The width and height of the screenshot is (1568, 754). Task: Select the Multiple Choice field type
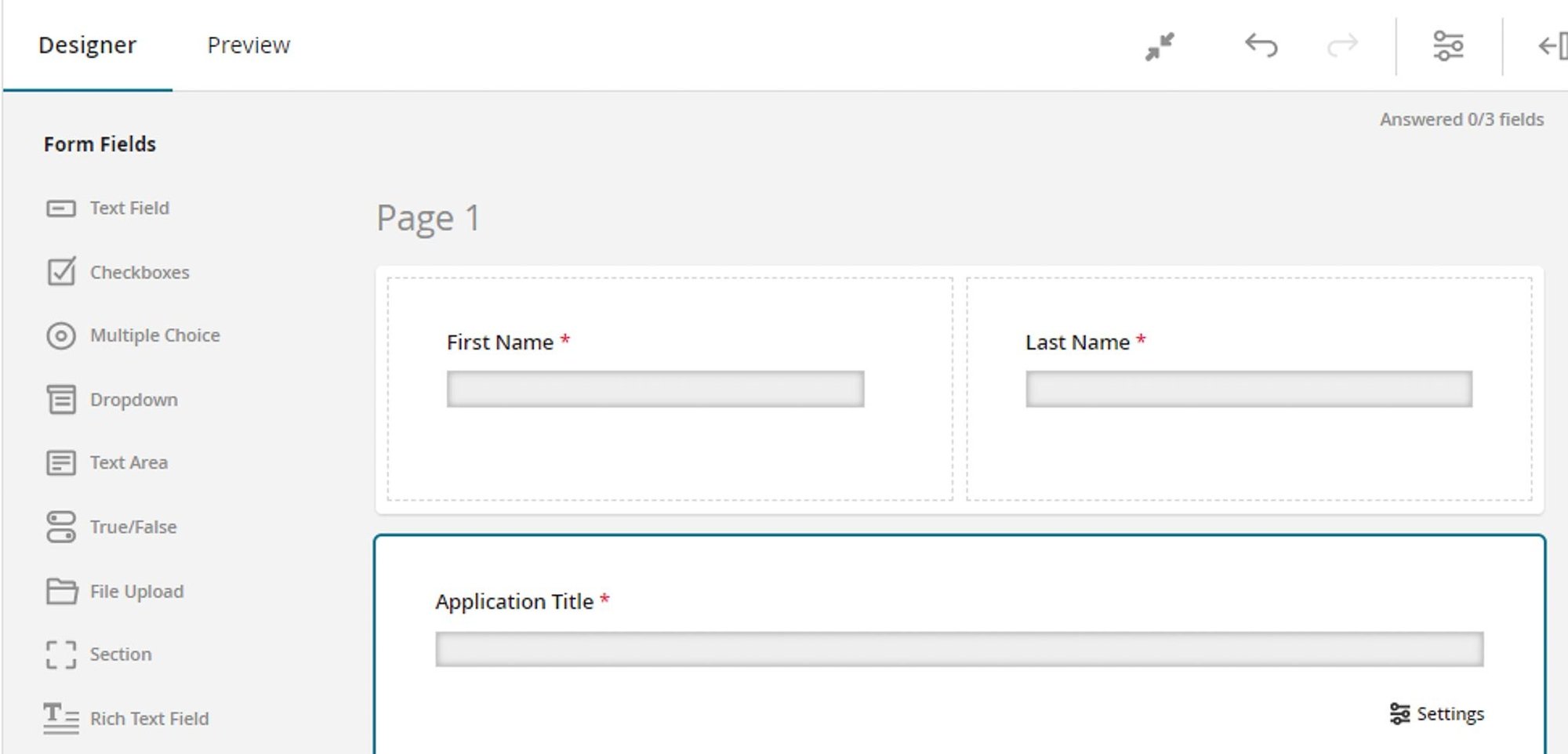click(154, 335)
